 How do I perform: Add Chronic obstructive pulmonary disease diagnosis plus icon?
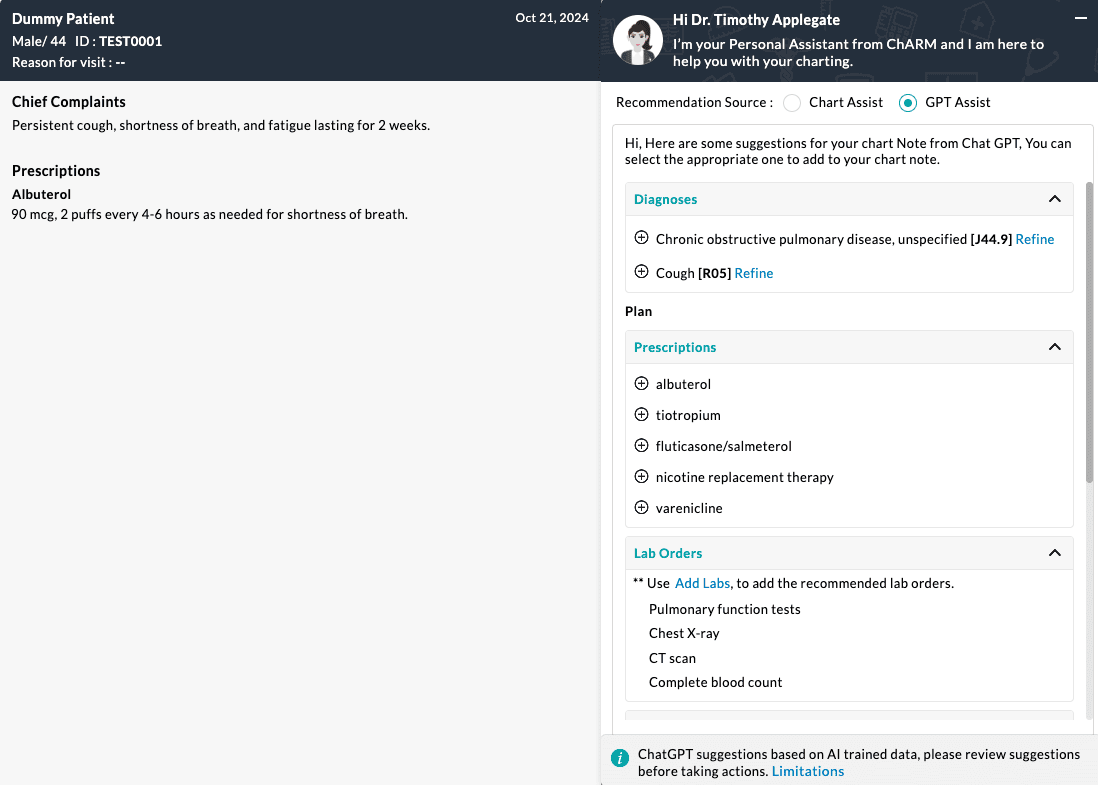click(642, 238)
